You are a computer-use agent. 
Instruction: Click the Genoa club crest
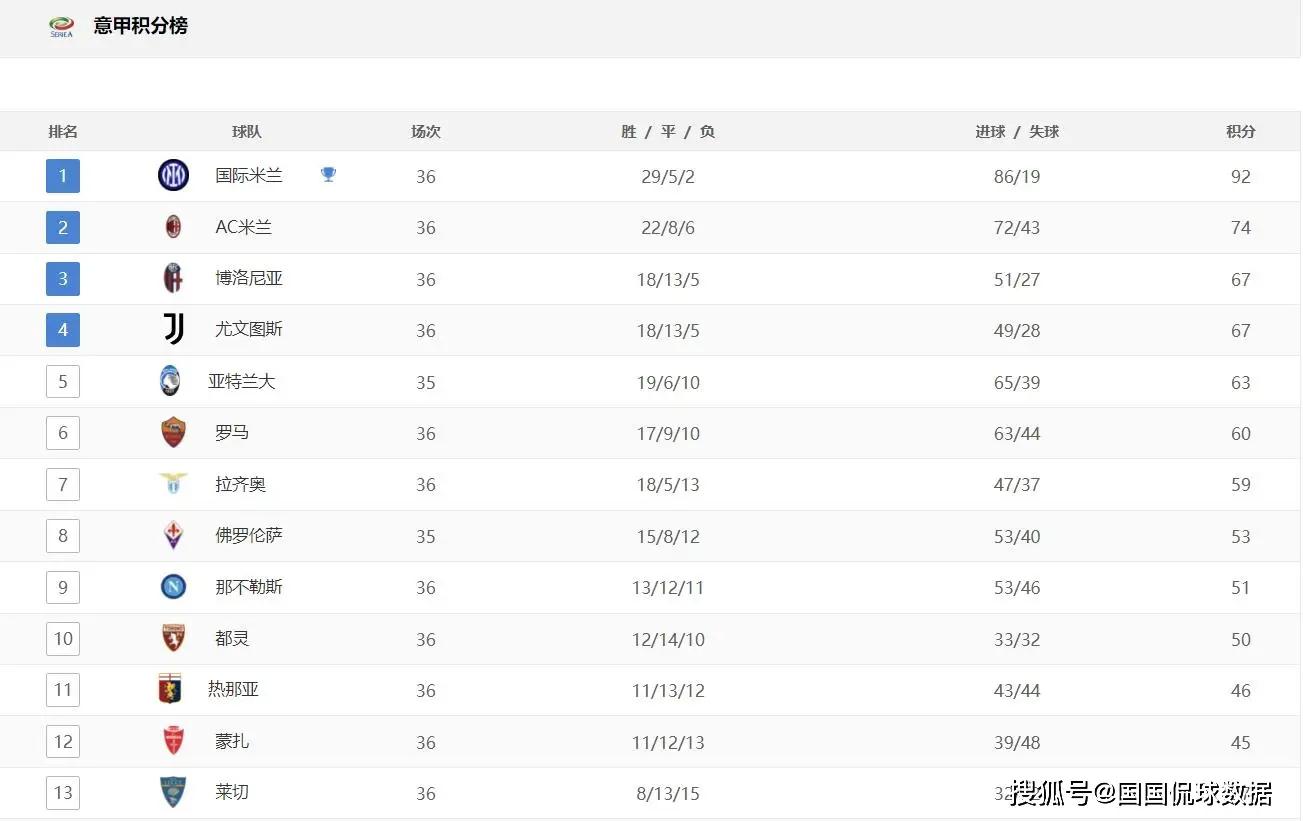pos(170,689)
